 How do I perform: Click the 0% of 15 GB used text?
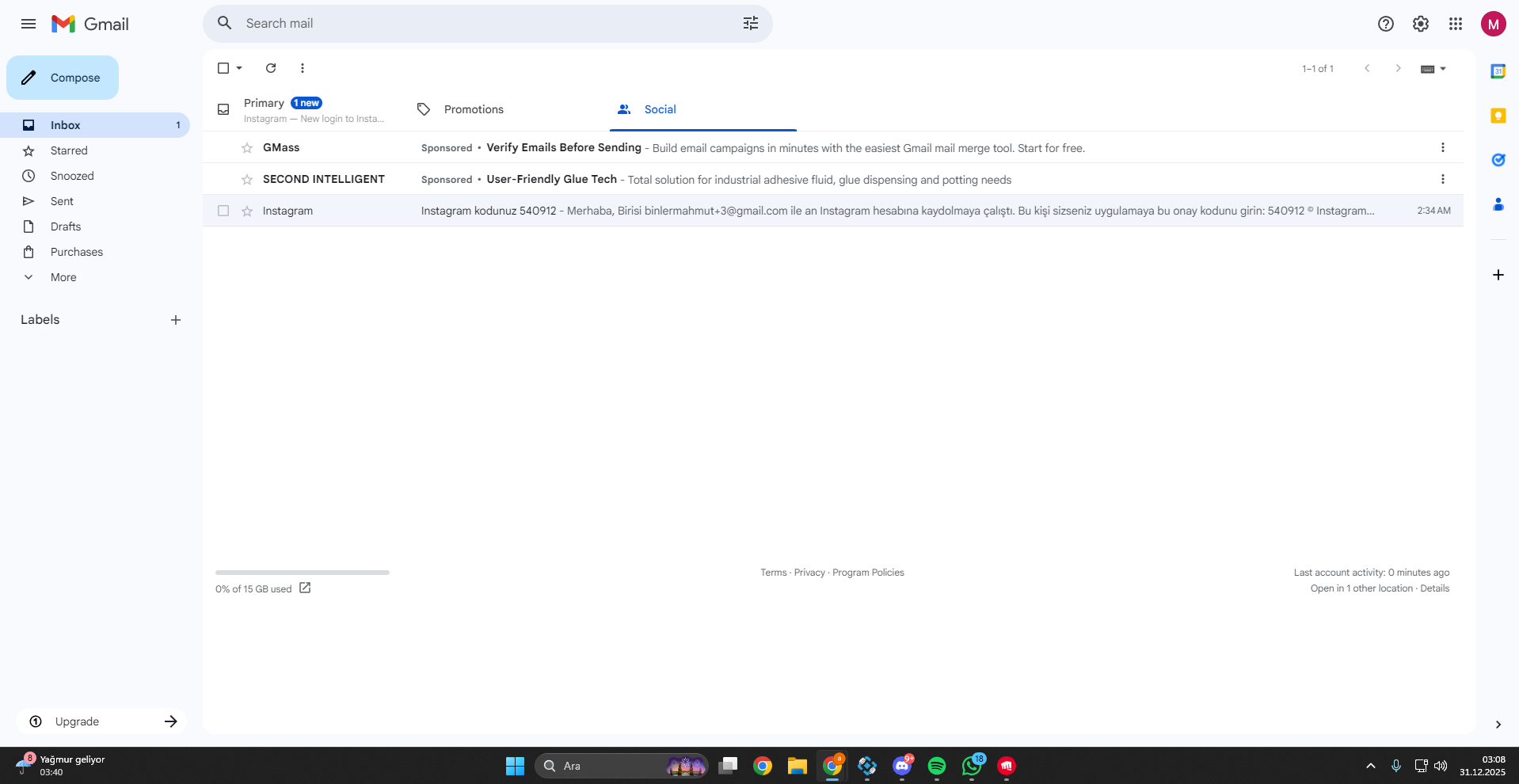253,589
